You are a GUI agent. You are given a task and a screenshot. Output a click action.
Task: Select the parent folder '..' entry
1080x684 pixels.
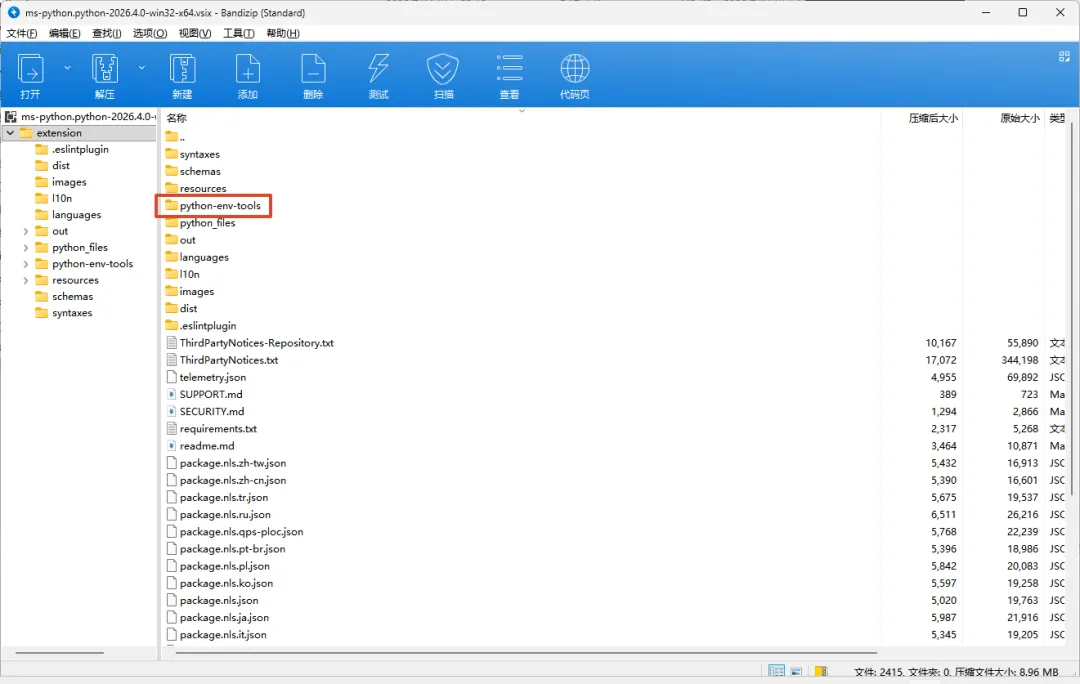coord(175,137)
